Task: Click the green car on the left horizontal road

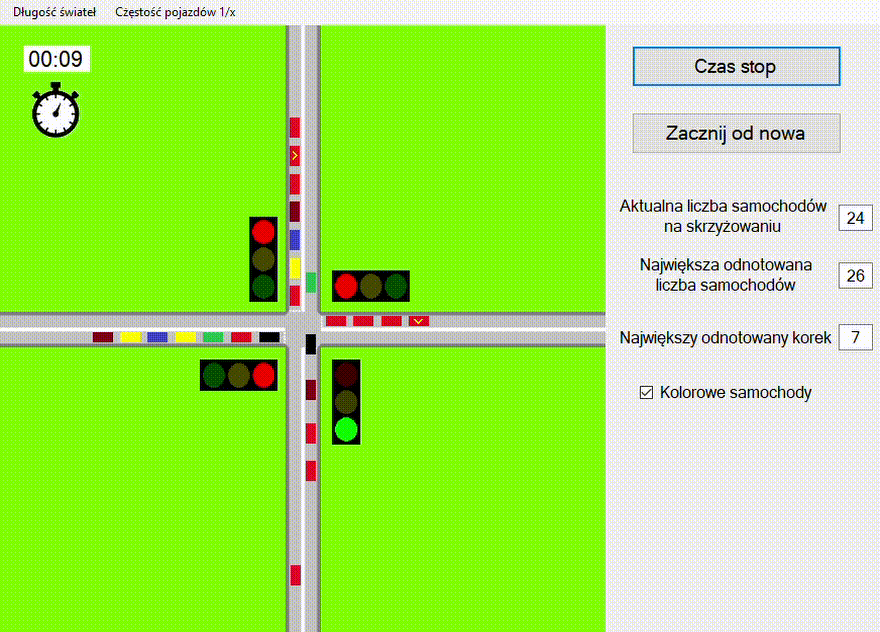Action: (x=213, y=337)
